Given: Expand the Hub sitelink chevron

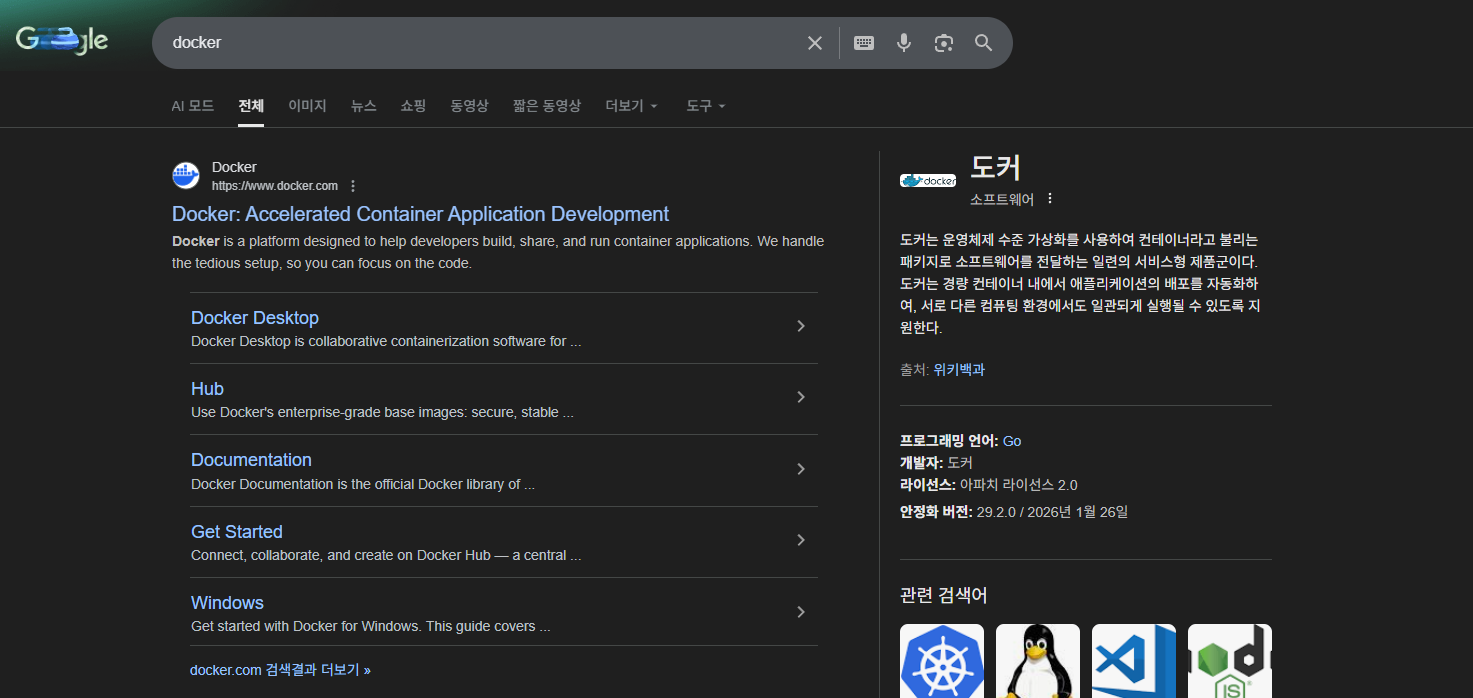Looking at the screenshot, I should tap(801, 397).
